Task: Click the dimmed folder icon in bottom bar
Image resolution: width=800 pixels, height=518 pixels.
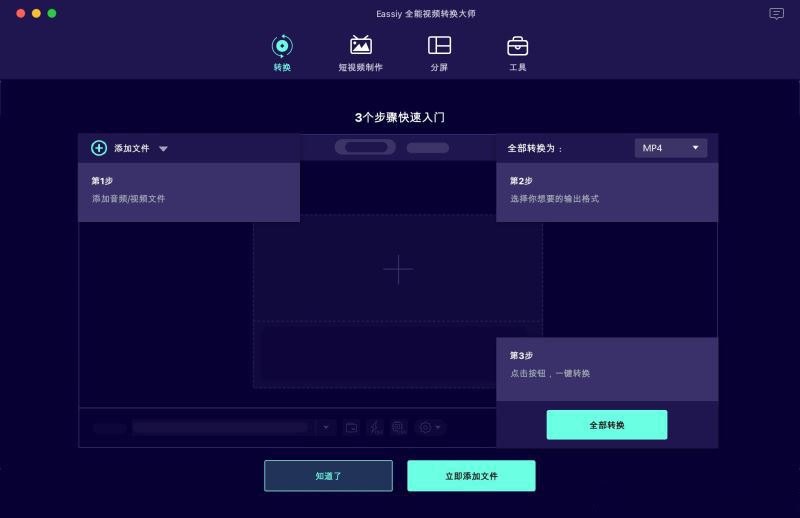Action: click(352, 427)
